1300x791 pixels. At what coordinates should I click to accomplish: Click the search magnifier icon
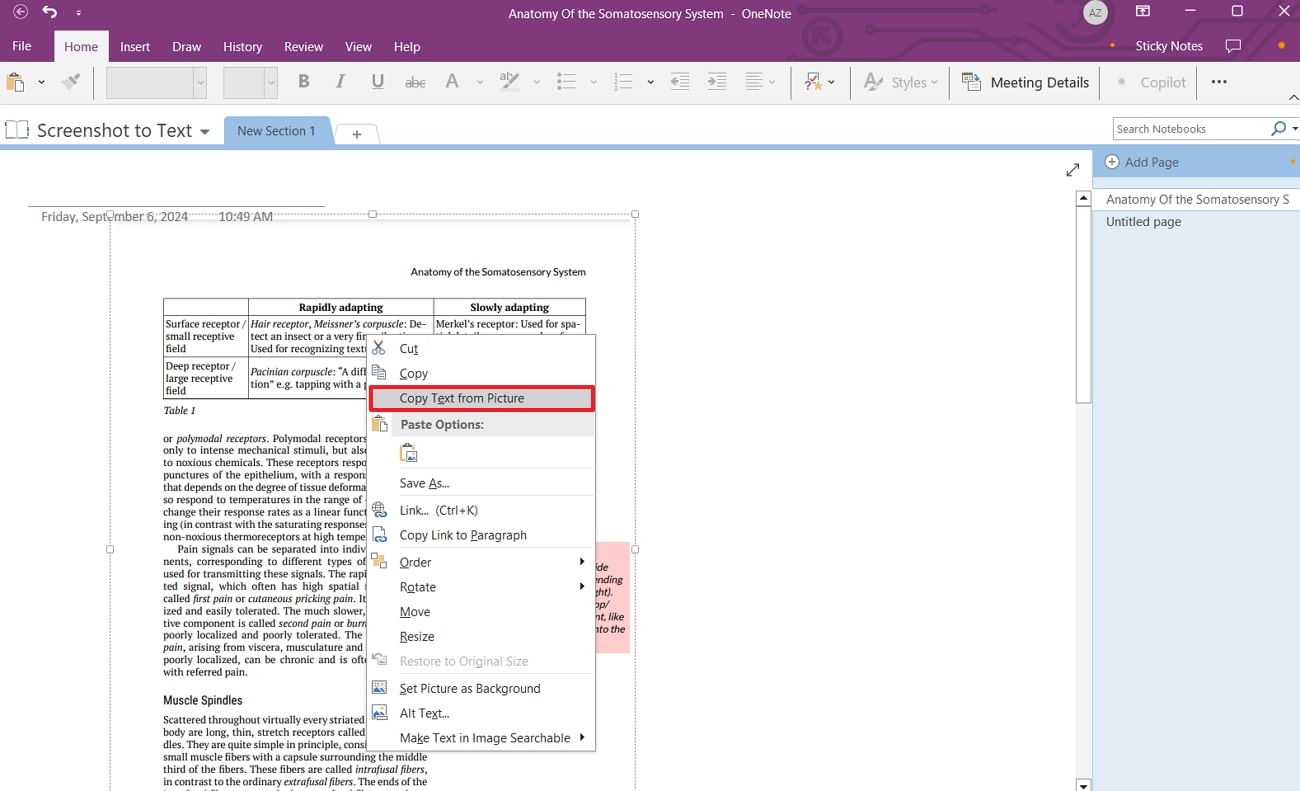point(1278,129)
